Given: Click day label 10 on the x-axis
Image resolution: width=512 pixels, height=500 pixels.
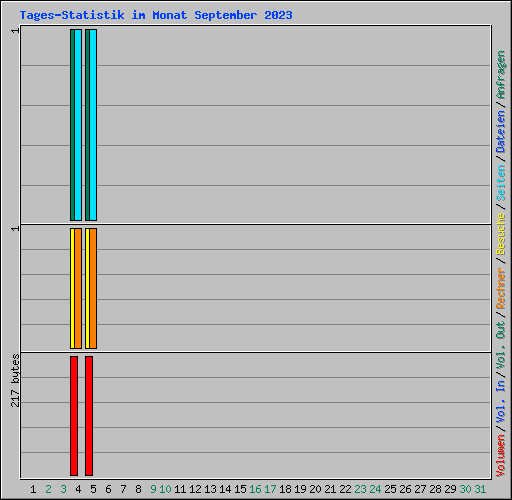Looking at the screenshot, I should coord(165,489).
